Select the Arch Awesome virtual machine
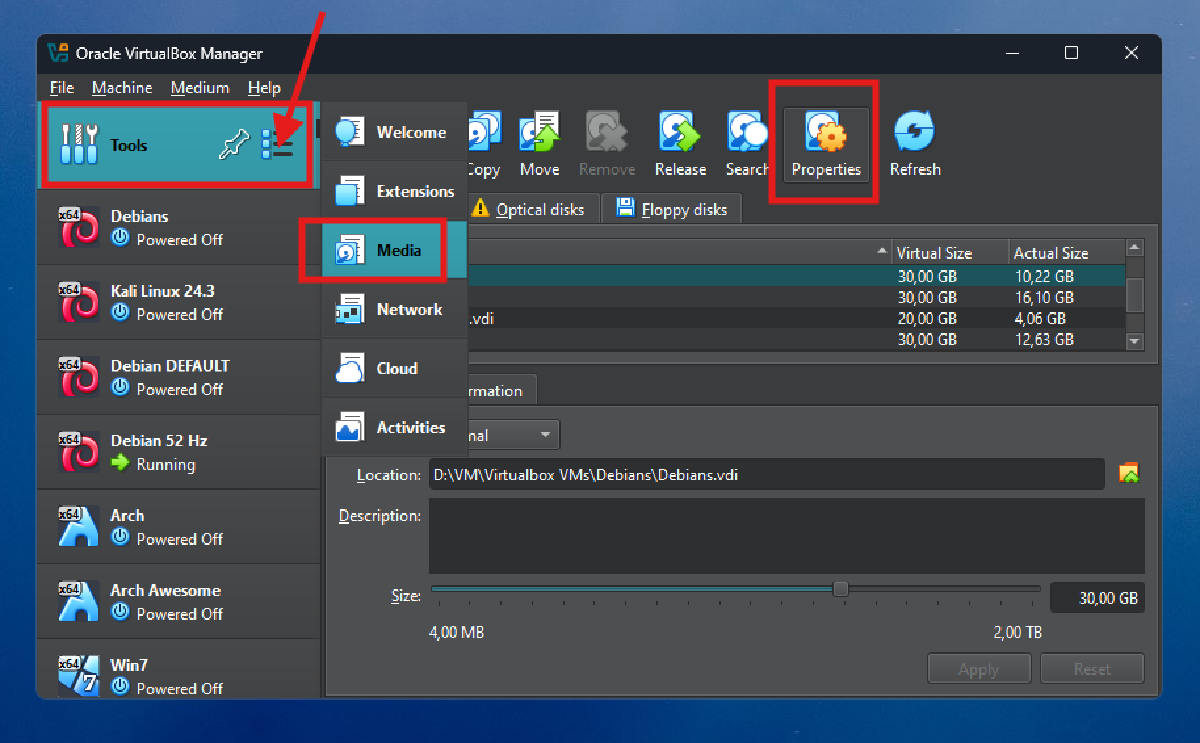 (x=179, y=602)
